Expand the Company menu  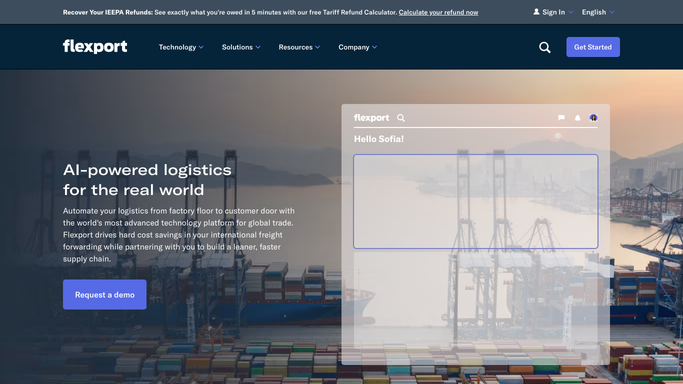(357, 47)
